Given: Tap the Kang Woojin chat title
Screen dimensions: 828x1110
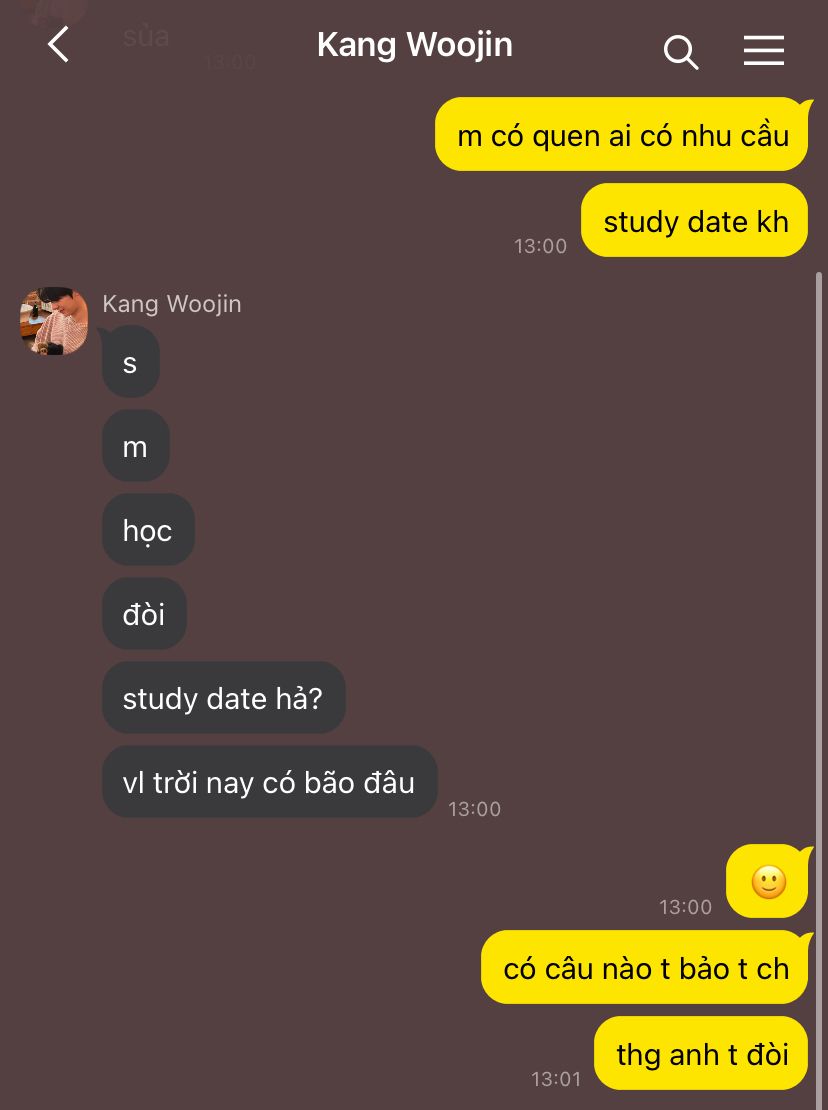Looking at the screenshot, I should (x=415, y=45).
